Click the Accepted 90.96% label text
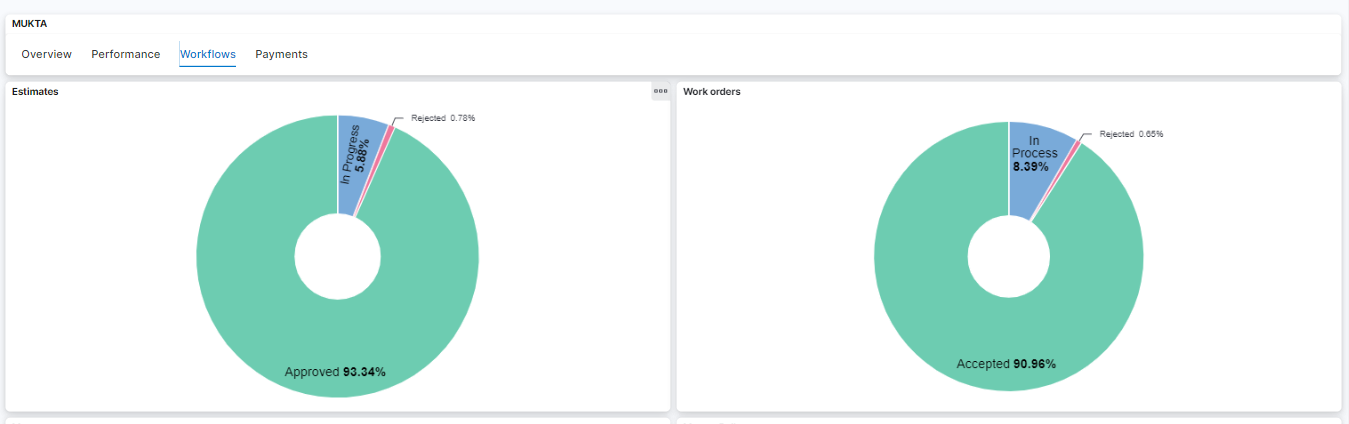Image resolution: width=1349 pixels, height=424 pixels. (x=1006, y=364)
